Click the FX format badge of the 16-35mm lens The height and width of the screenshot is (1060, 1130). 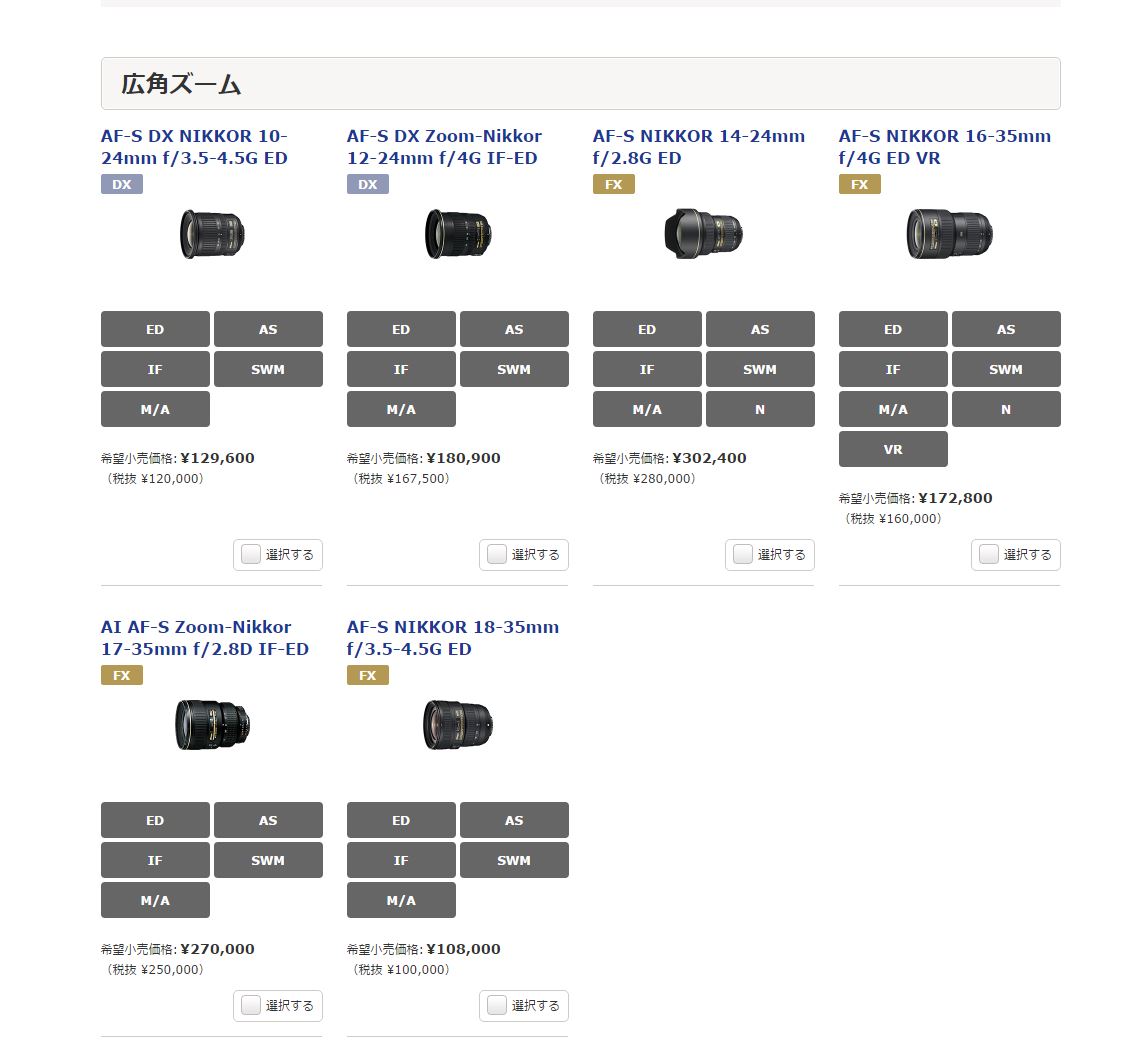tap(860, 184)
